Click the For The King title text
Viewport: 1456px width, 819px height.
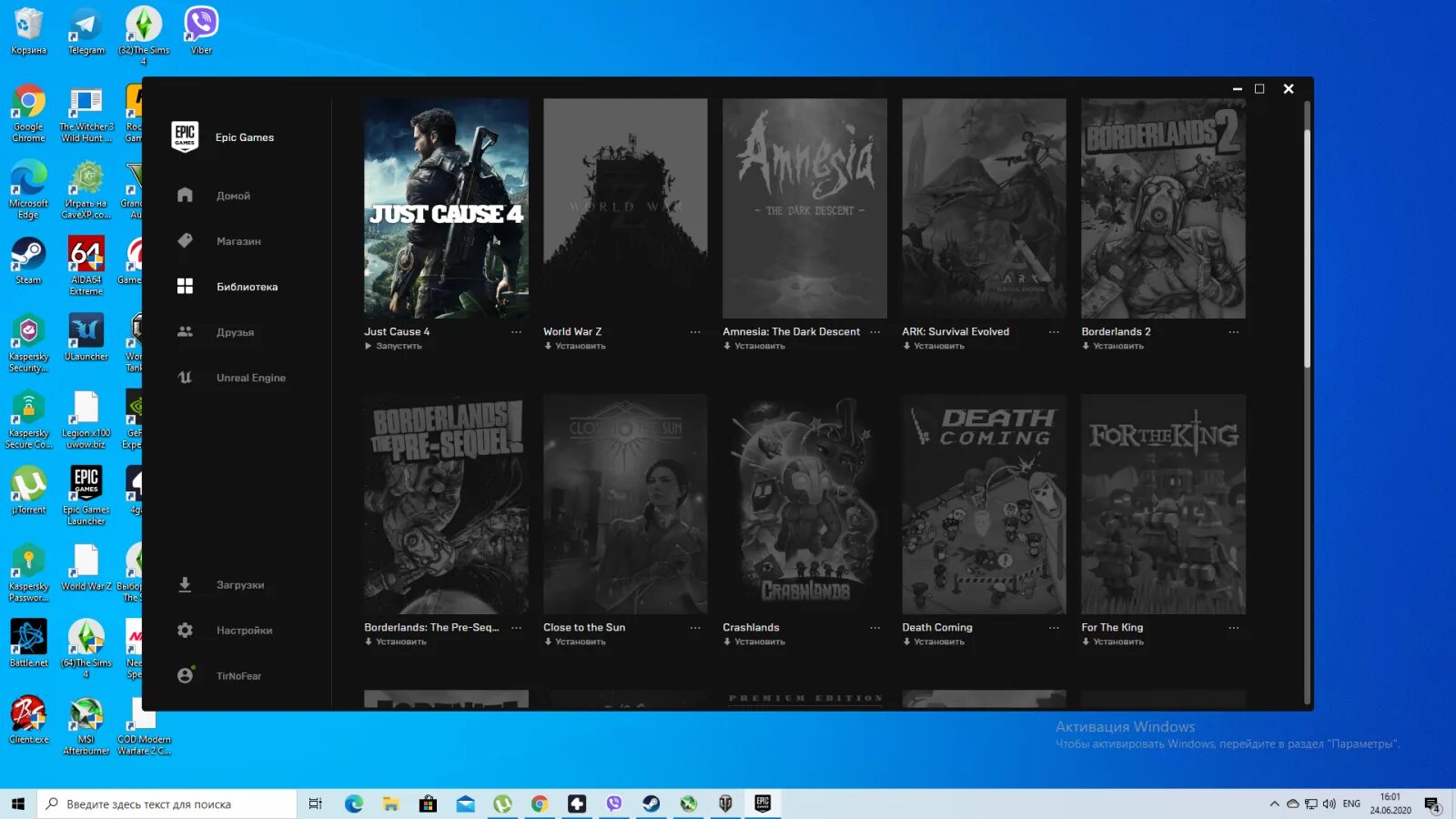[1112, 628]
